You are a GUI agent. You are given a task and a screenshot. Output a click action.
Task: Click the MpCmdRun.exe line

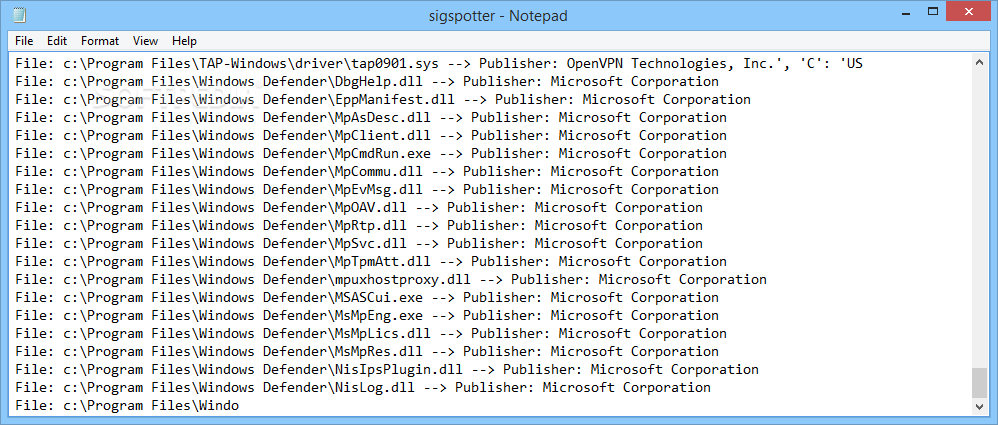(x=371, y=153)
